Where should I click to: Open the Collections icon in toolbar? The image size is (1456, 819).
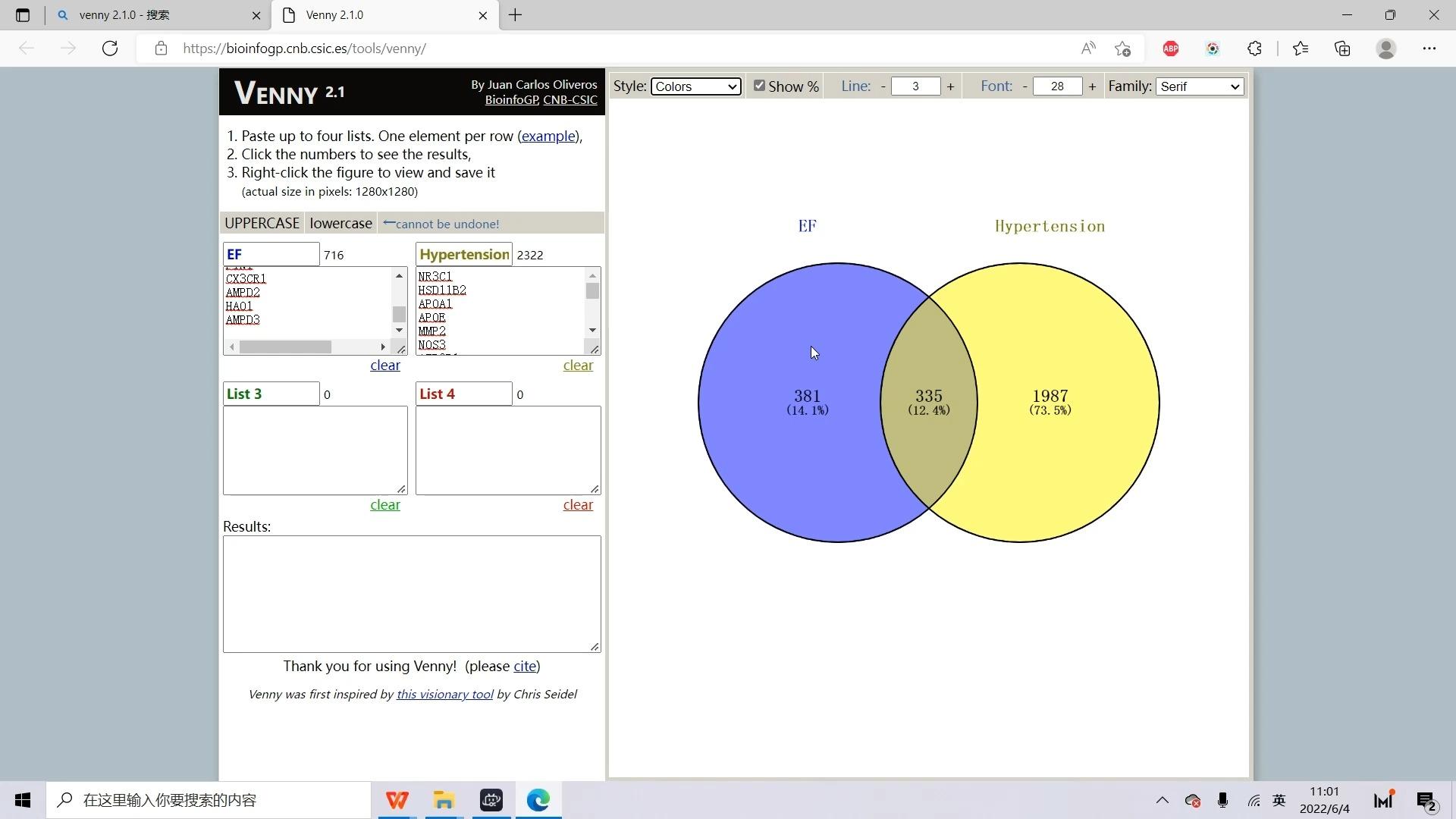pos(1343,49)
